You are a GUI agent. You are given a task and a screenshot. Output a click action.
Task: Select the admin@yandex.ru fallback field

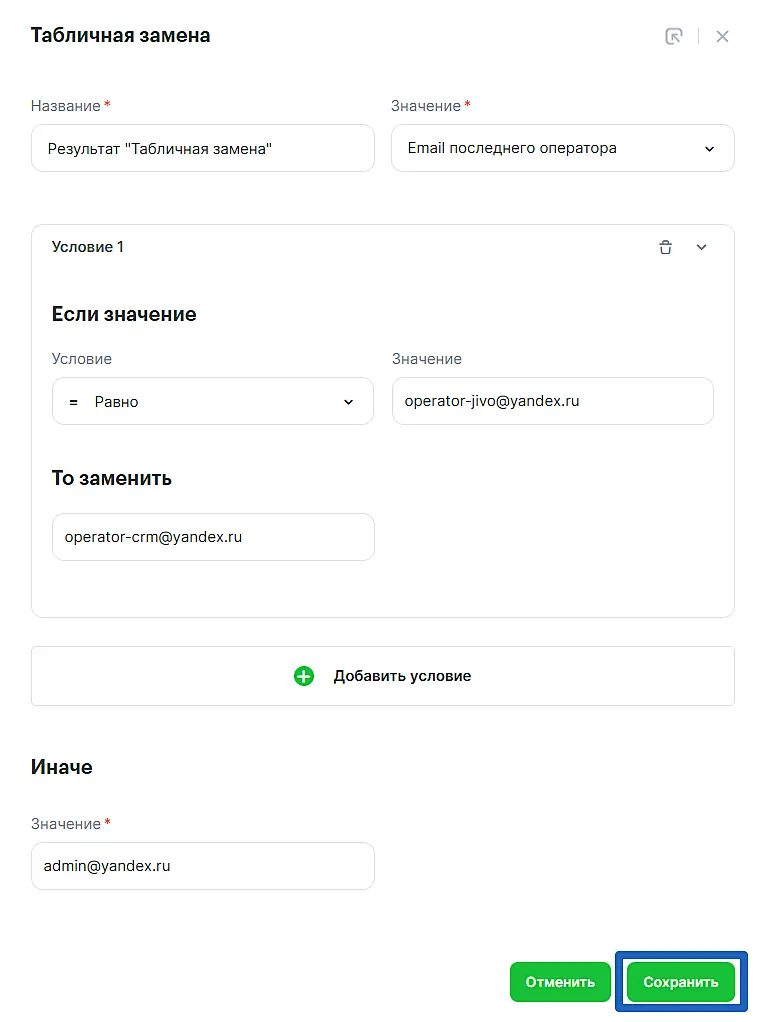pos(202,866)
